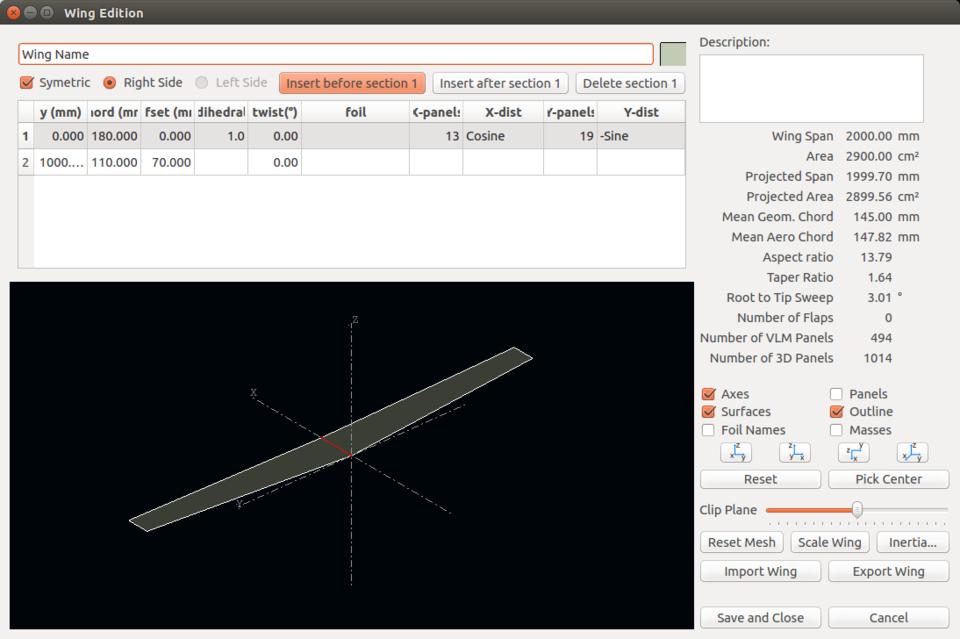The height and width of the screenshot is (639, 960).
Task: Enable the Panels display checkbox
Action: tap(837, 394)
